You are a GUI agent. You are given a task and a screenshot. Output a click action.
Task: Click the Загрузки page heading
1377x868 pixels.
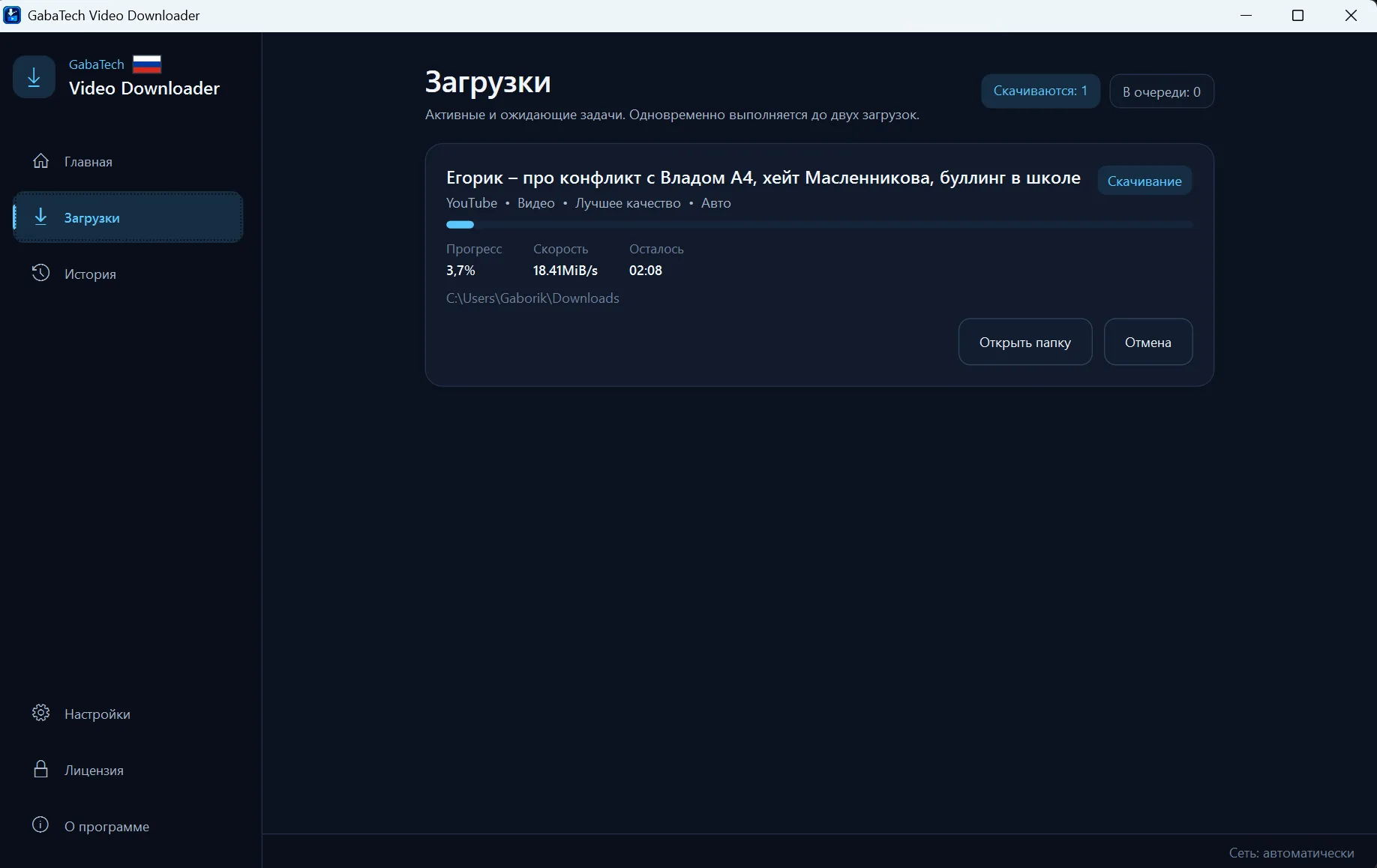(488, 82)
